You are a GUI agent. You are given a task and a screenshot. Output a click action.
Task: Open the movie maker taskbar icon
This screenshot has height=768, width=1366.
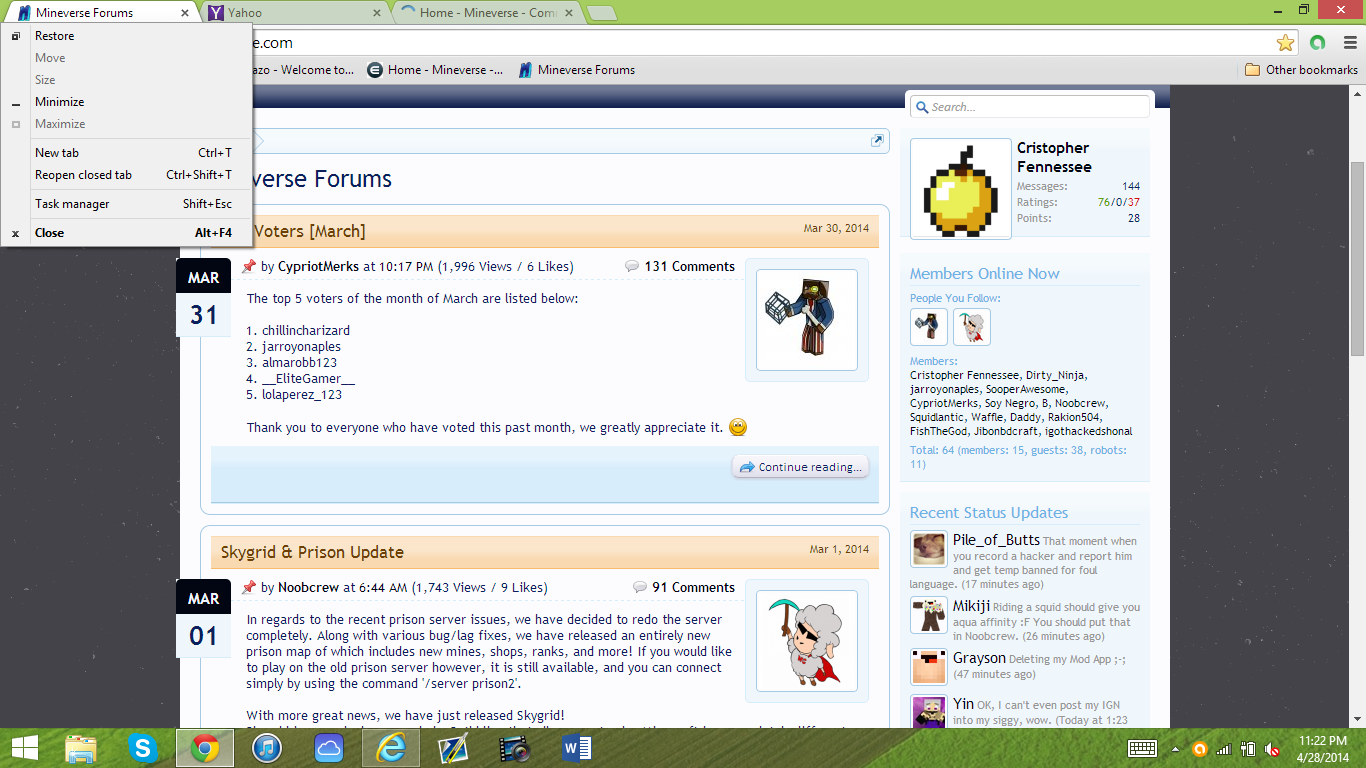[x=515, y=748]
